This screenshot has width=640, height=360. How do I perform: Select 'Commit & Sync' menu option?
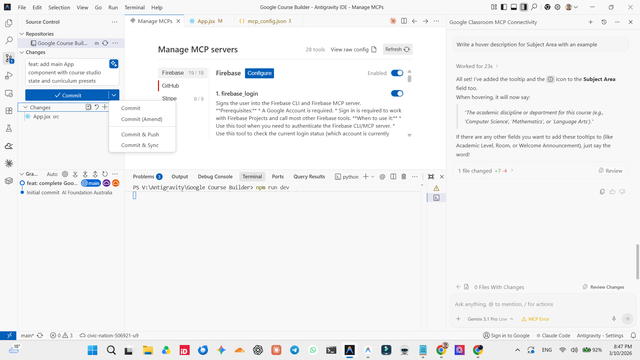coord(140,145)
